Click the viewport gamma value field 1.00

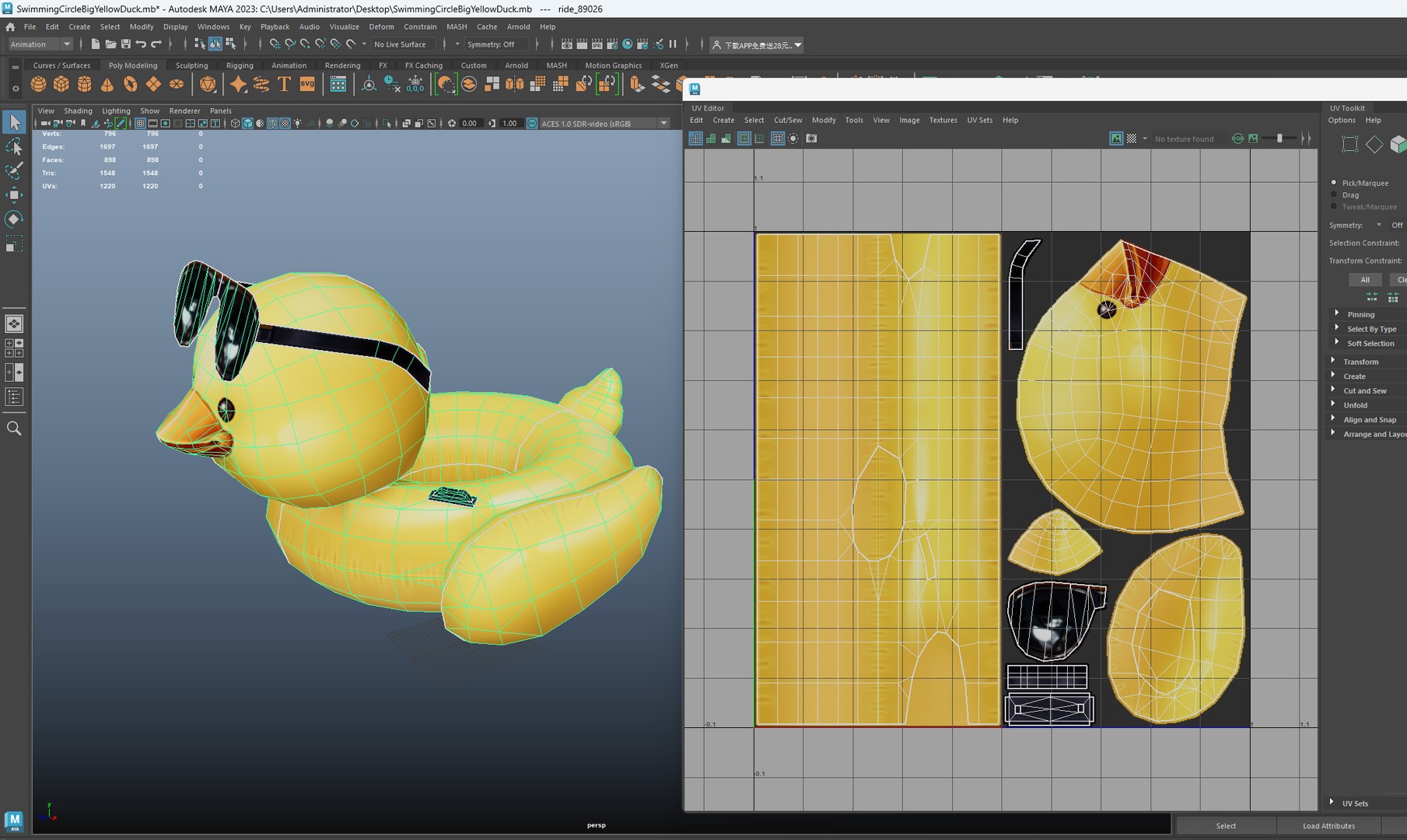[509, 123]
